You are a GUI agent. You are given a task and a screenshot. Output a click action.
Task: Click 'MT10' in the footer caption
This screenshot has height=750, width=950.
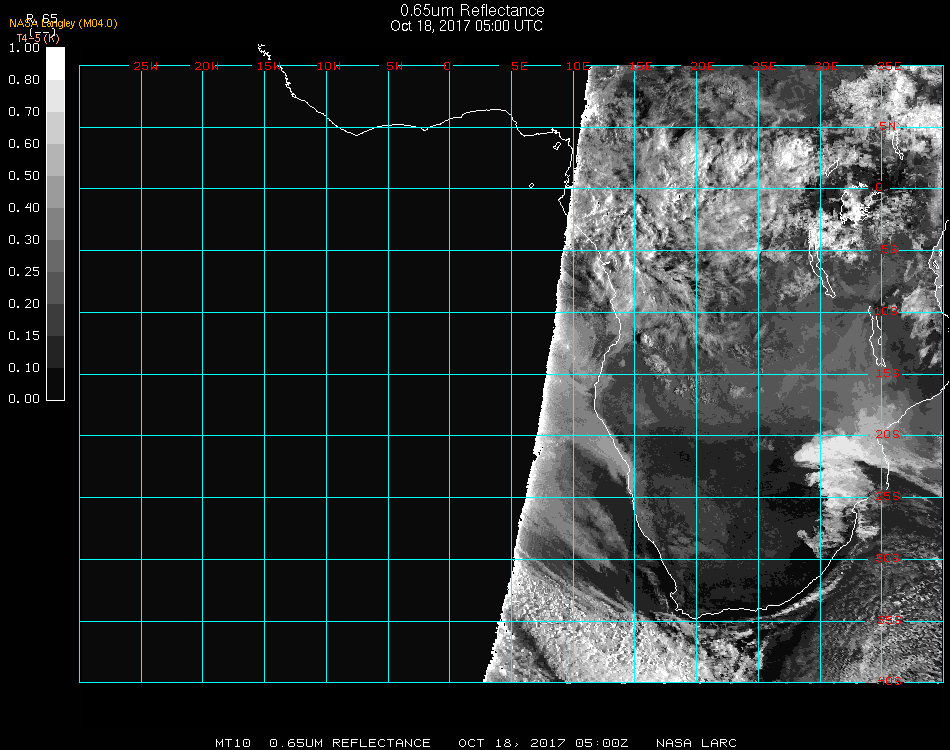(233, 743)
